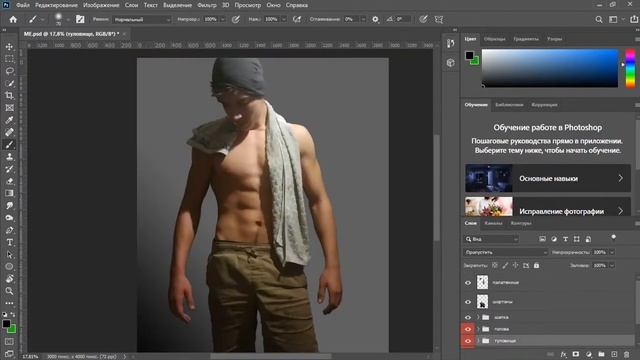Screen dimensions: 640x360
Task: Open the Файл menu
Action: tap(23, 5)
